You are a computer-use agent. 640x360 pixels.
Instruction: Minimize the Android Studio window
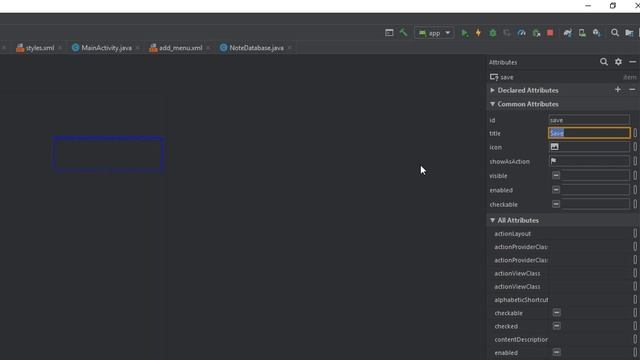coord(588,6)
